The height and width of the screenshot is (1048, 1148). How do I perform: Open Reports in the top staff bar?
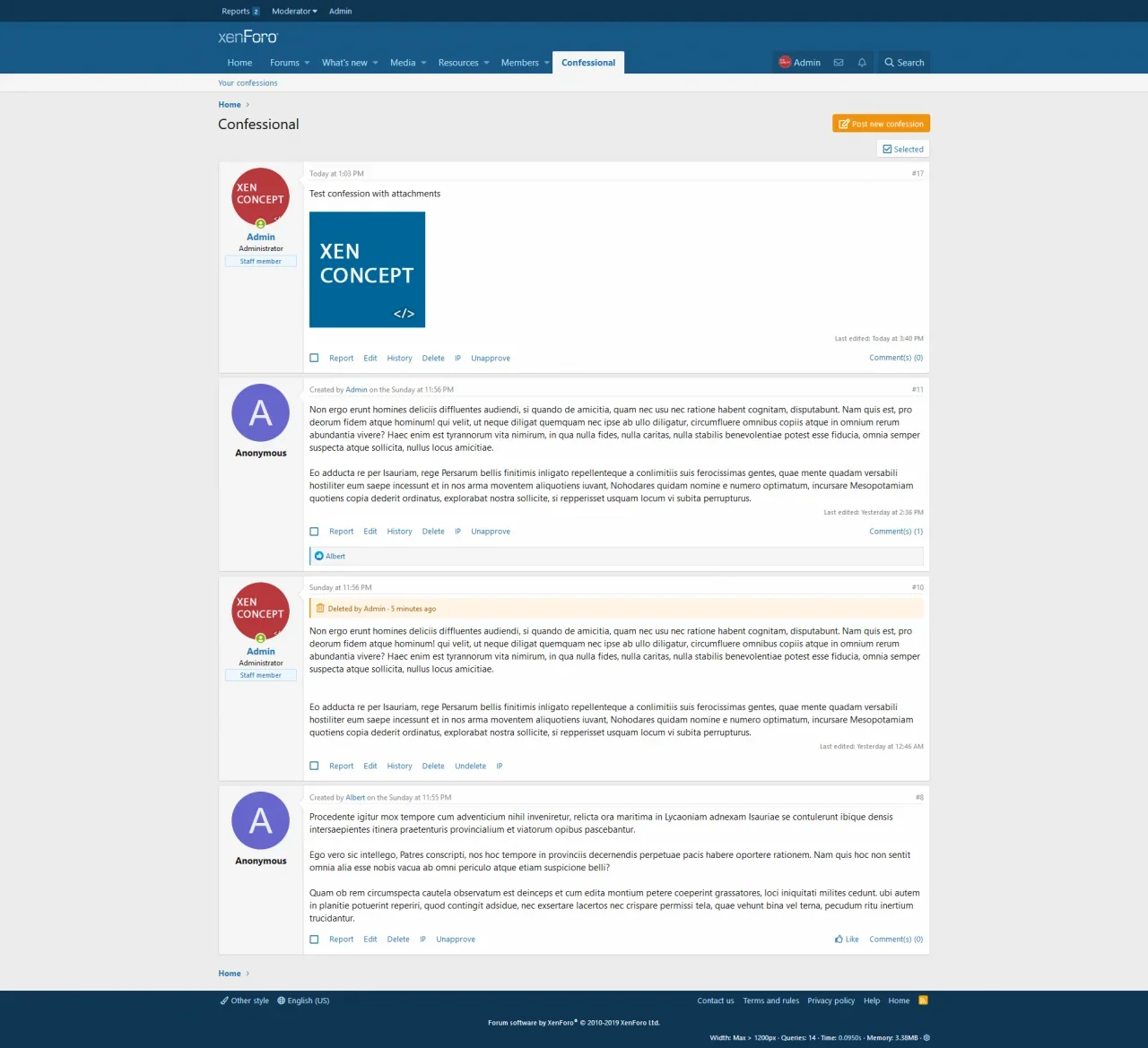pyautogui.click(x=240, y=12)
